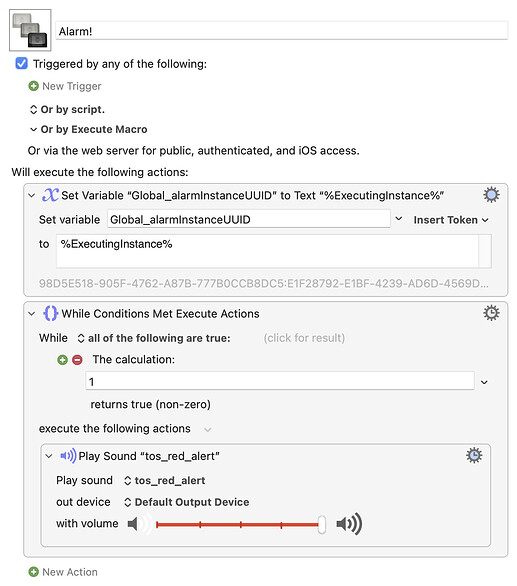Collapse the Play Sound action
The width and height of the screenshot is (517, 586).
point(49,456)
